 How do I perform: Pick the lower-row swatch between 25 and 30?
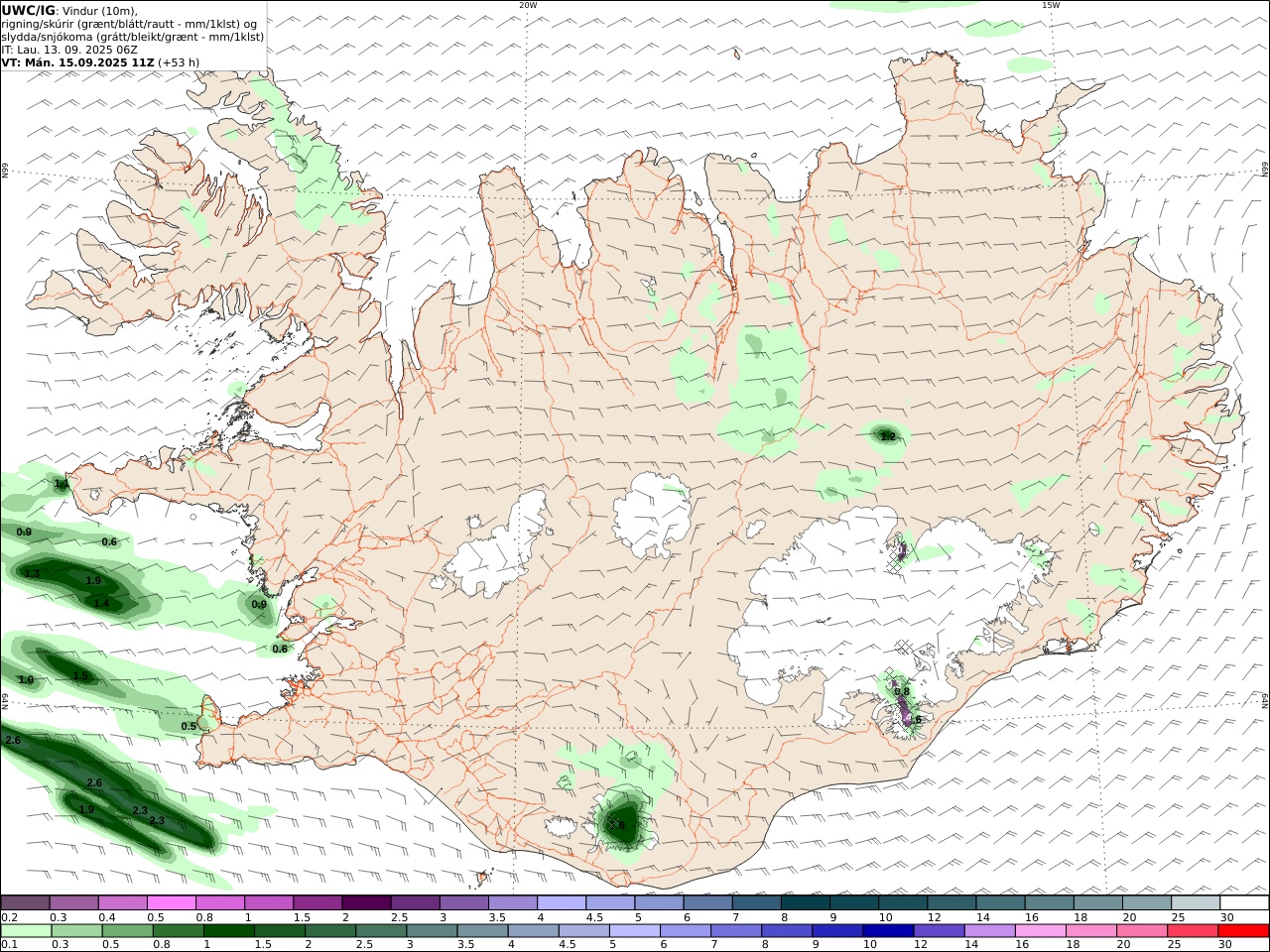[x=1192, y=931]
